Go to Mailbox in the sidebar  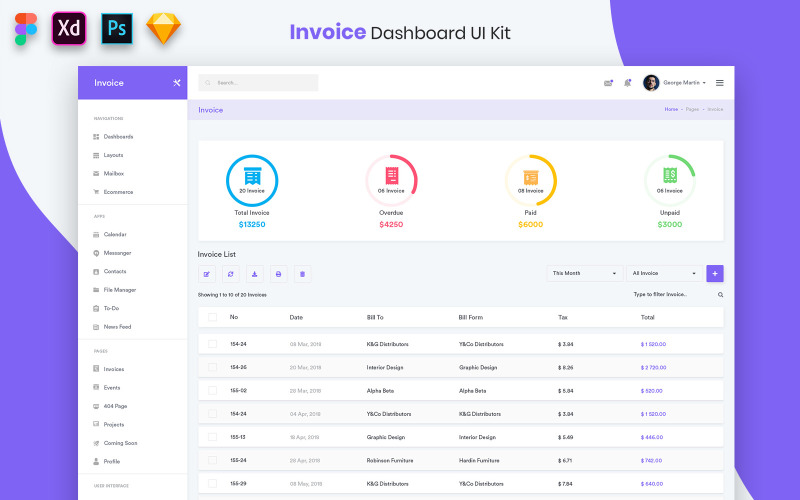click(113, 173)
